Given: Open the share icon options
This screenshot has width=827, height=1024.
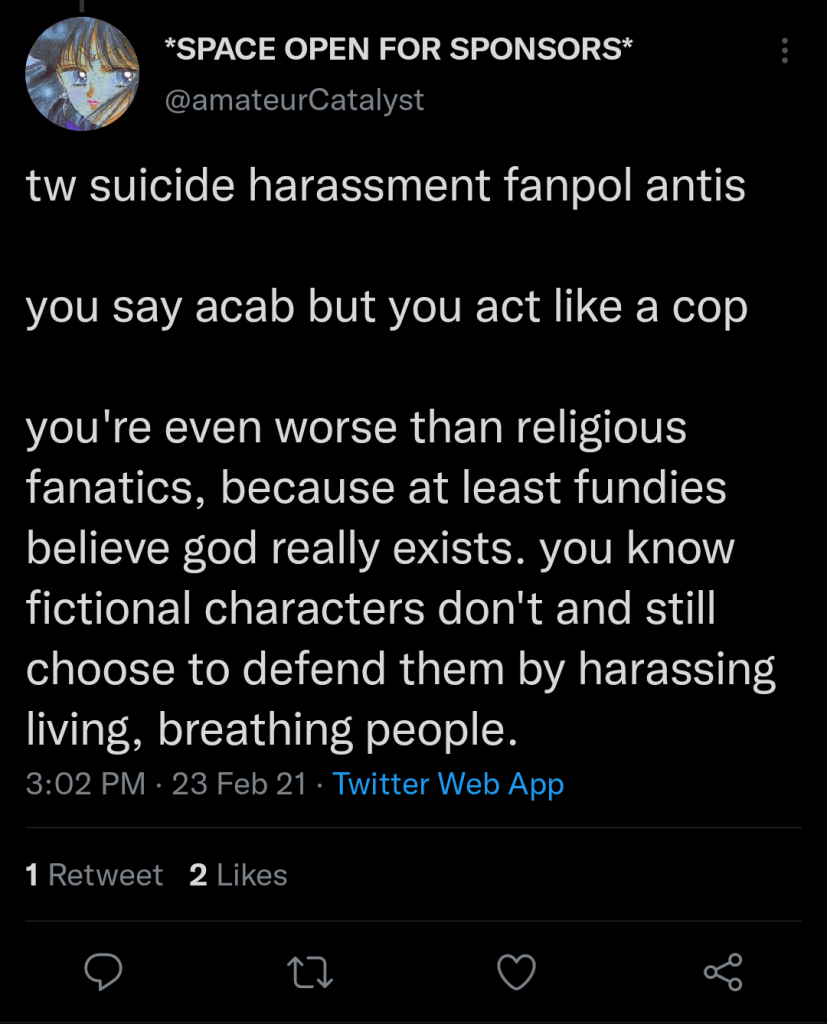Looking at the screenshot, I should pos(723,971).
